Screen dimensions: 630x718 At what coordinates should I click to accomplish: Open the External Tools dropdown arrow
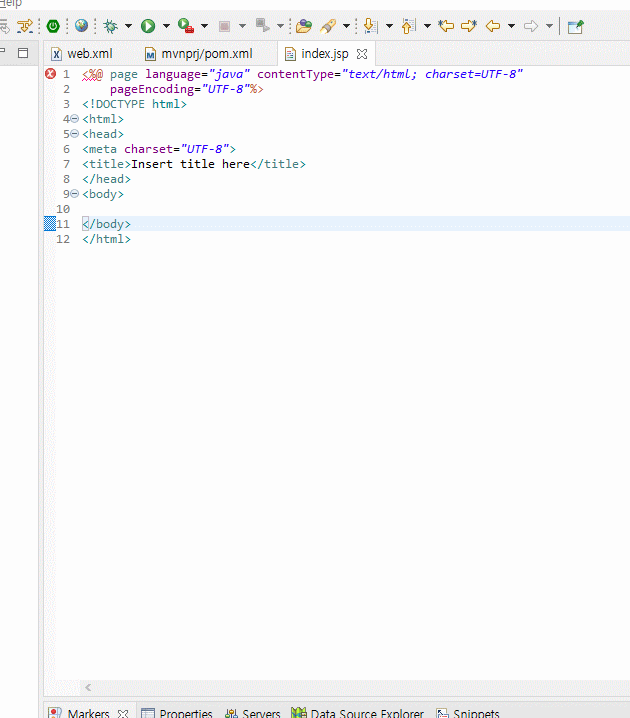click(280, 26)
